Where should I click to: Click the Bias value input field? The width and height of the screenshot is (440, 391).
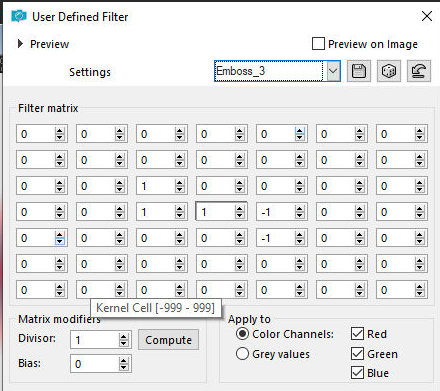pyautogui.click(x=95, y=364)
